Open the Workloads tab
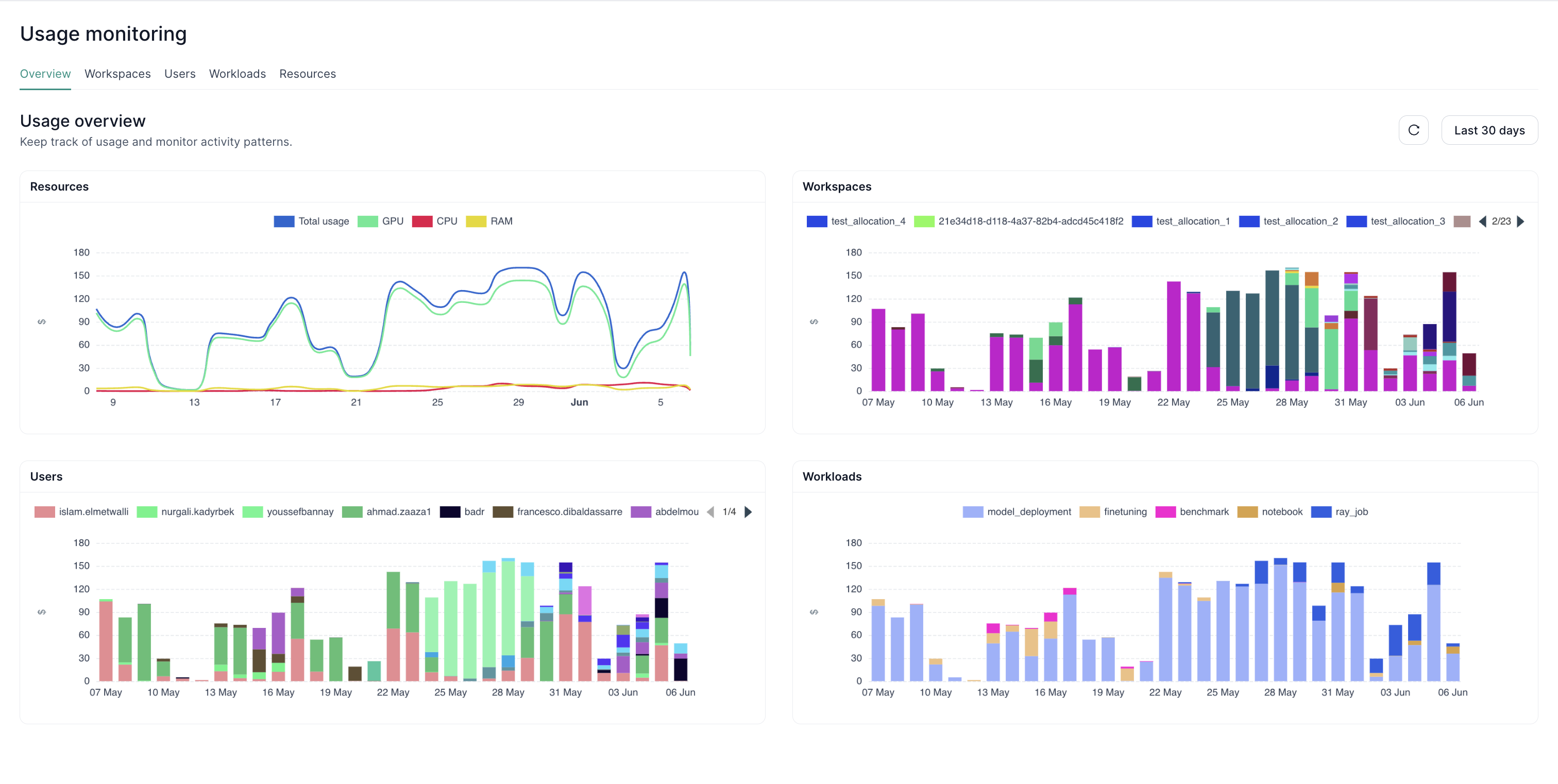 click(237, 73)
